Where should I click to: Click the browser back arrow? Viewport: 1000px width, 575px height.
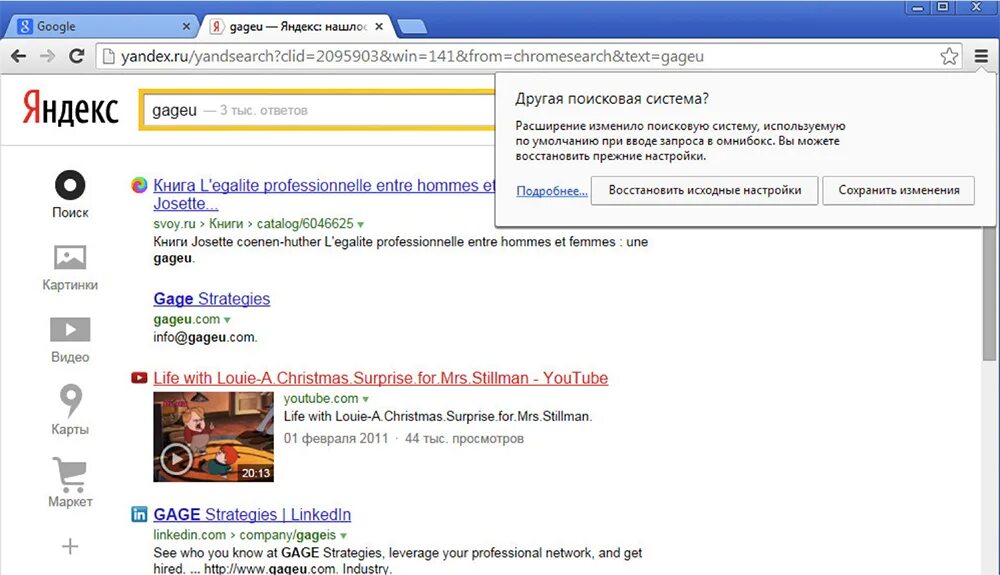pos(19,56)
